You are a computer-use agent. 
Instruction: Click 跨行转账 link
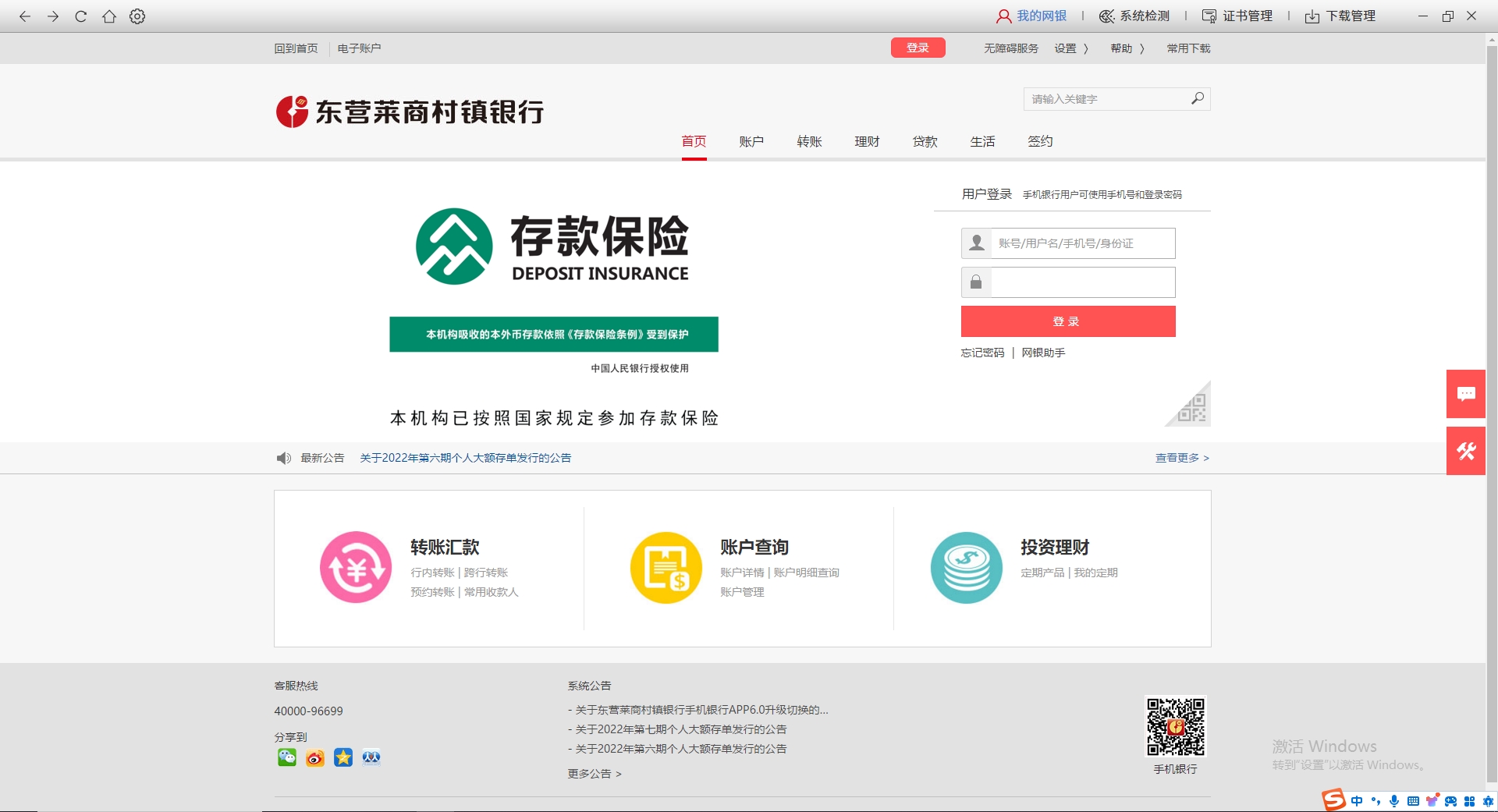pos(486,573)
